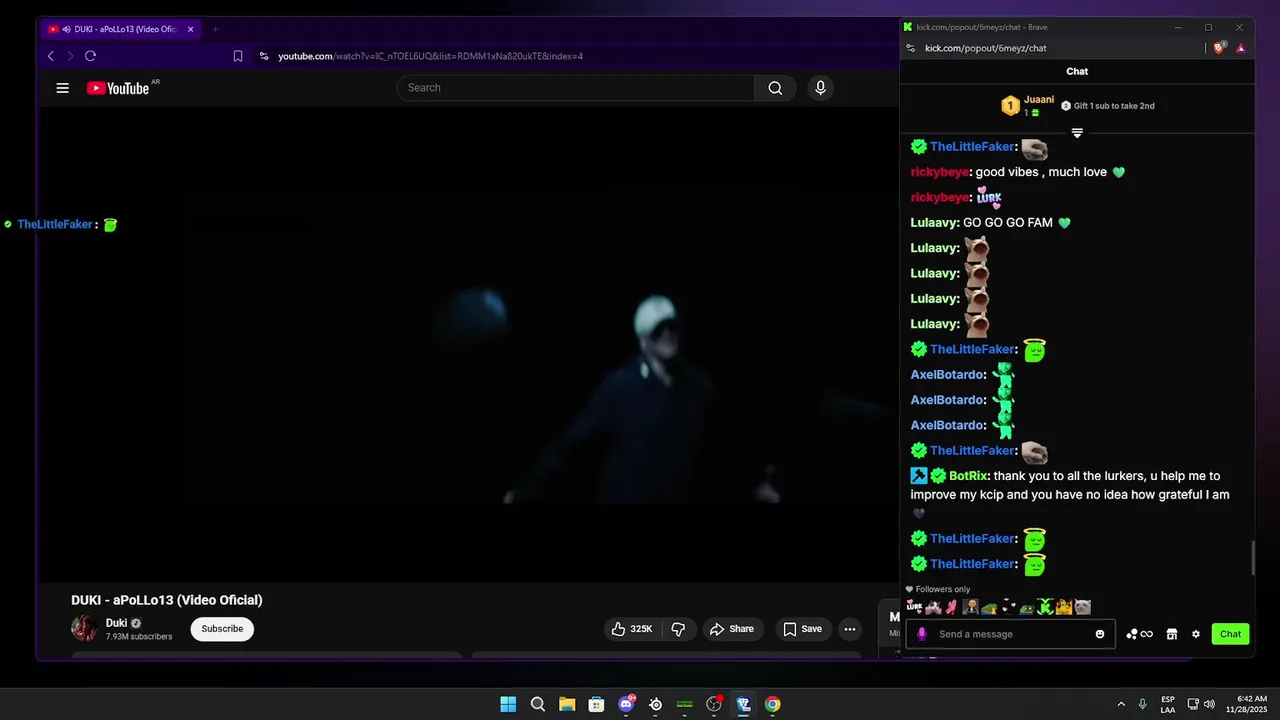Open Discord from the taskbar
The image size is (1280, 720).
pyautogui.click(x=626, y=704)
